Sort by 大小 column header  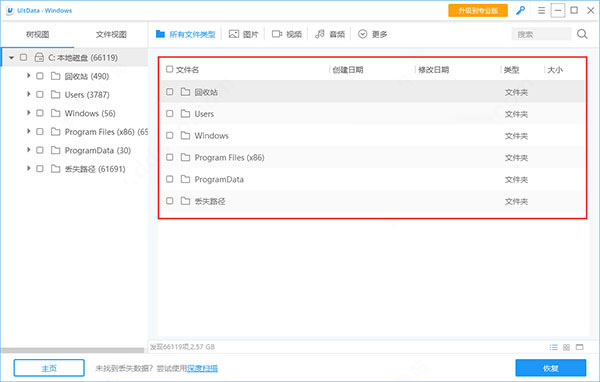pos(555,70)
